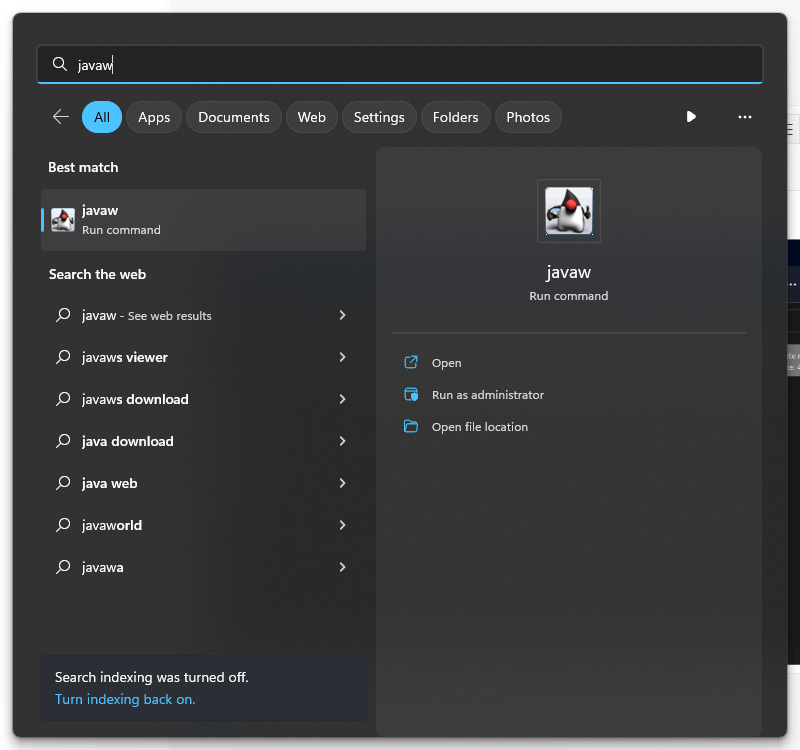Expand the javawa chevron

(x=342, y=567)
